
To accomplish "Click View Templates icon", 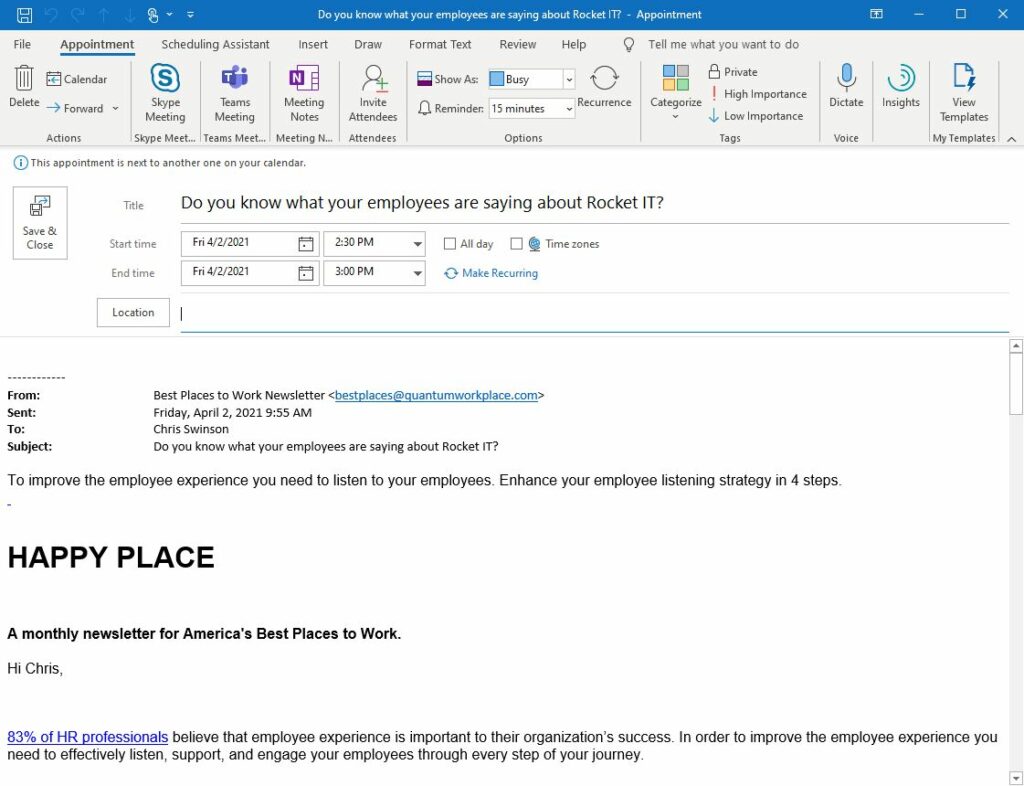I will pyautogui.click(x=963, y=93).
